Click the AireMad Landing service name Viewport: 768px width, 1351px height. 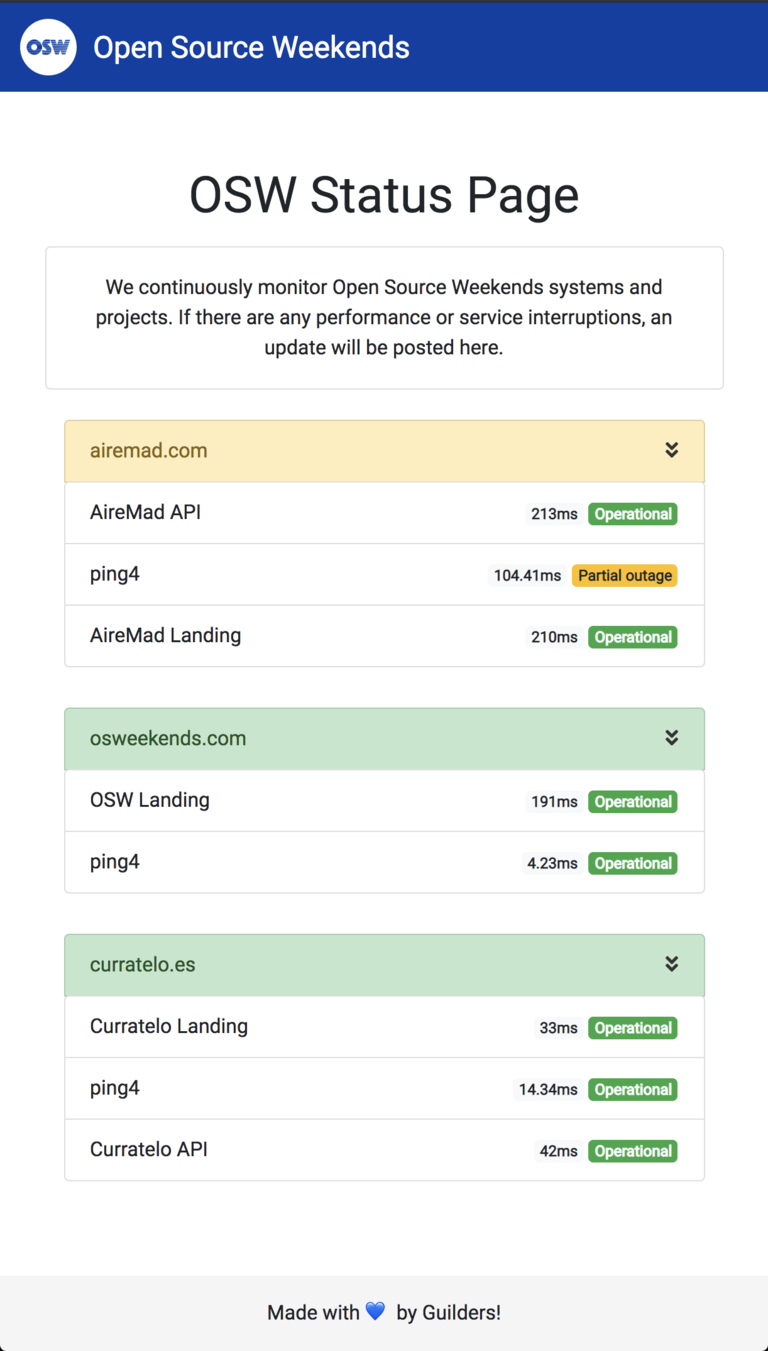165,635
